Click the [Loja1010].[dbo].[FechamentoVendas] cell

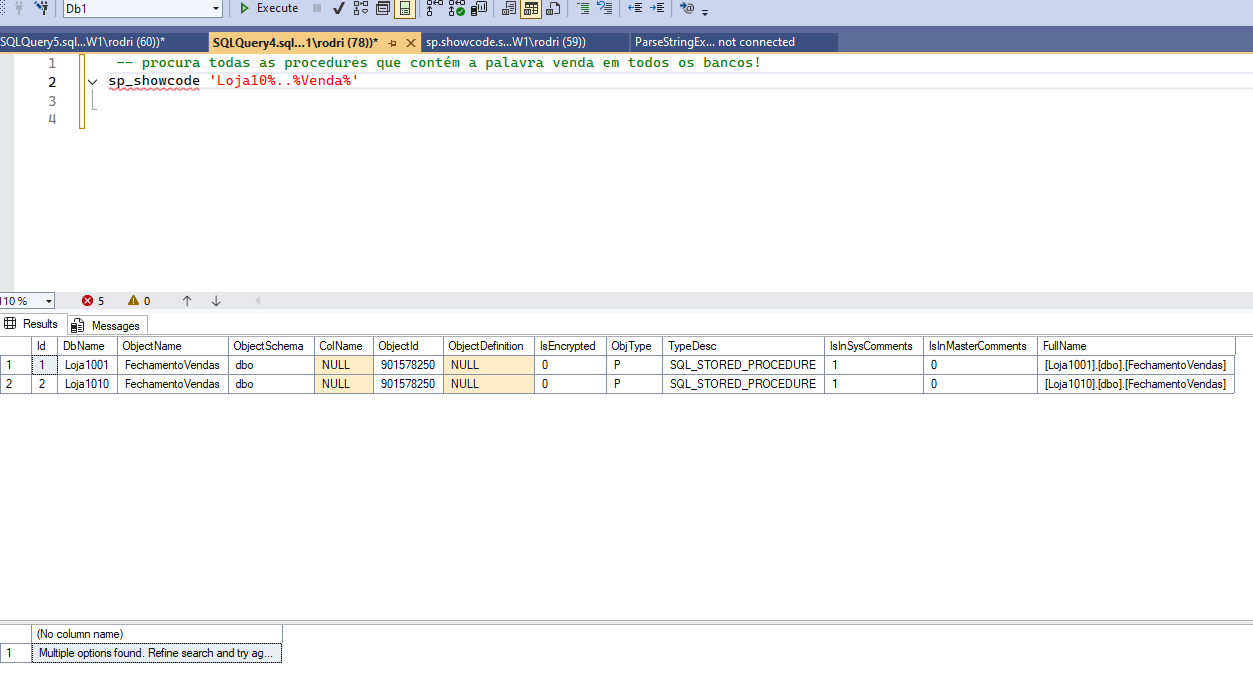tap(1137, 384)
